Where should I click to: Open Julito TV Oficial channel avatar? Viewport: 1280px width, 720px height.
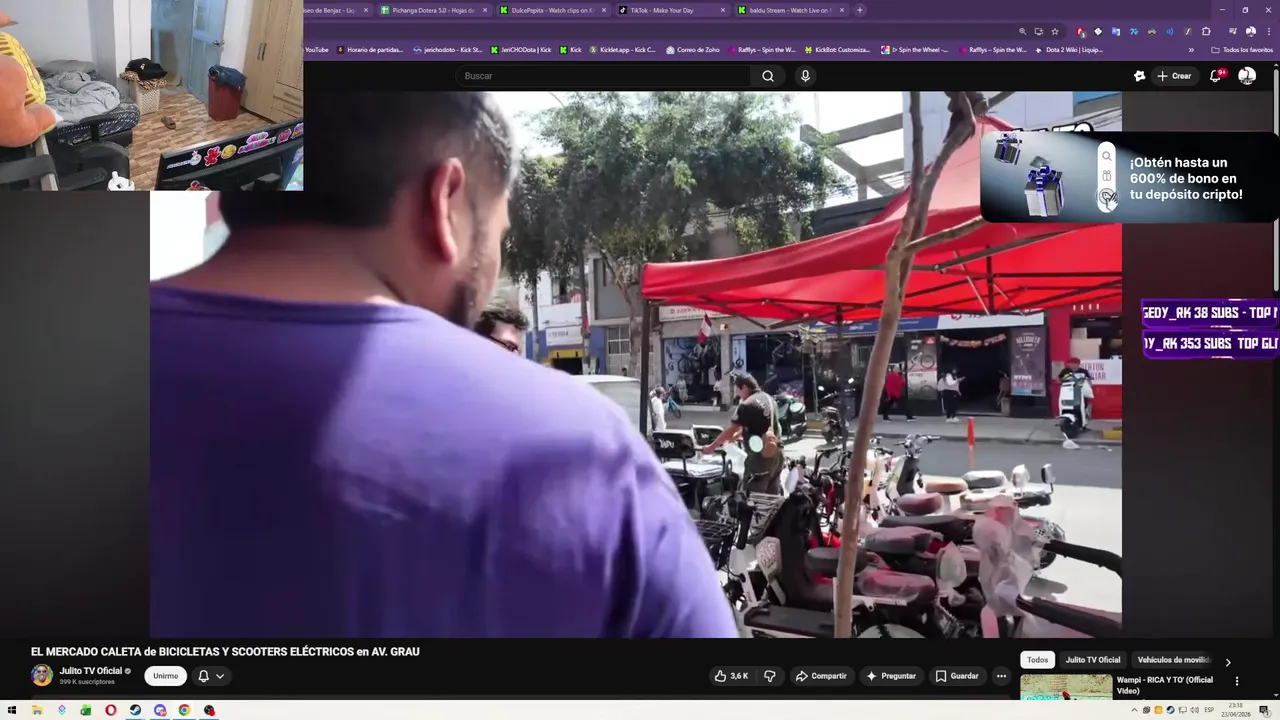42,676
